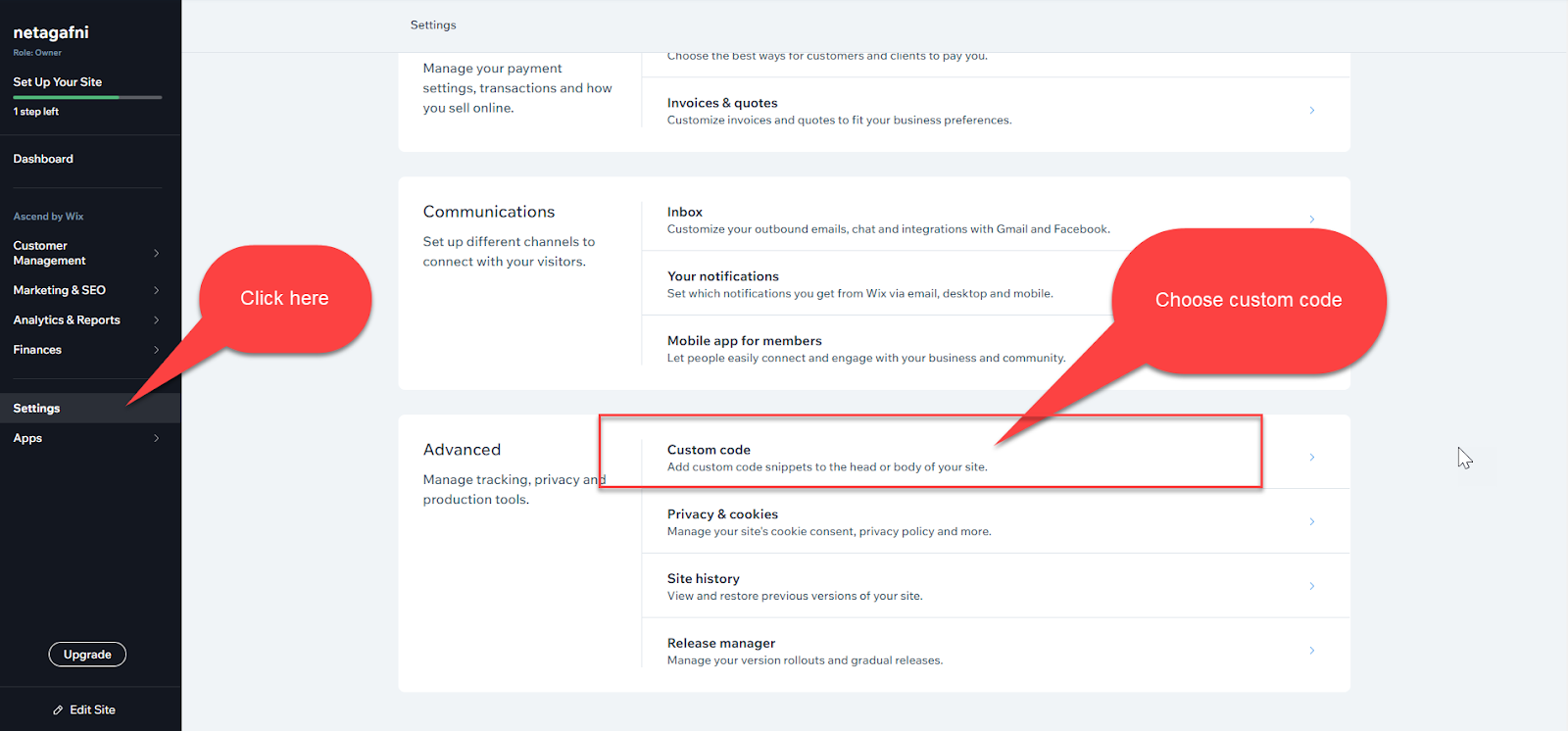Click the Site history arrow icon

(x=1311, y=585)
